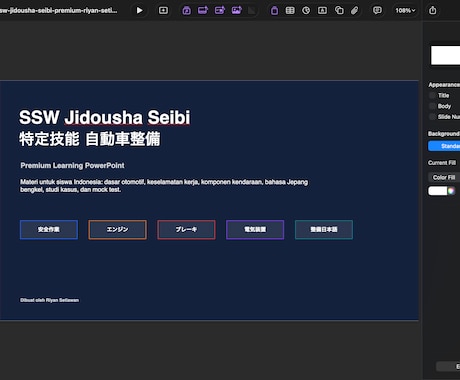Click the purple slide icon with one-line text
460x380 pixels.
tap(203, 10)
